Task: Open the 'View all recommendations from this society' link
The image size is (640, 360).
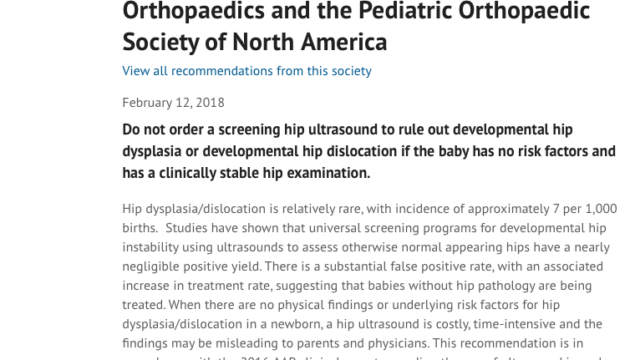Action: click(x=247, y=71)
